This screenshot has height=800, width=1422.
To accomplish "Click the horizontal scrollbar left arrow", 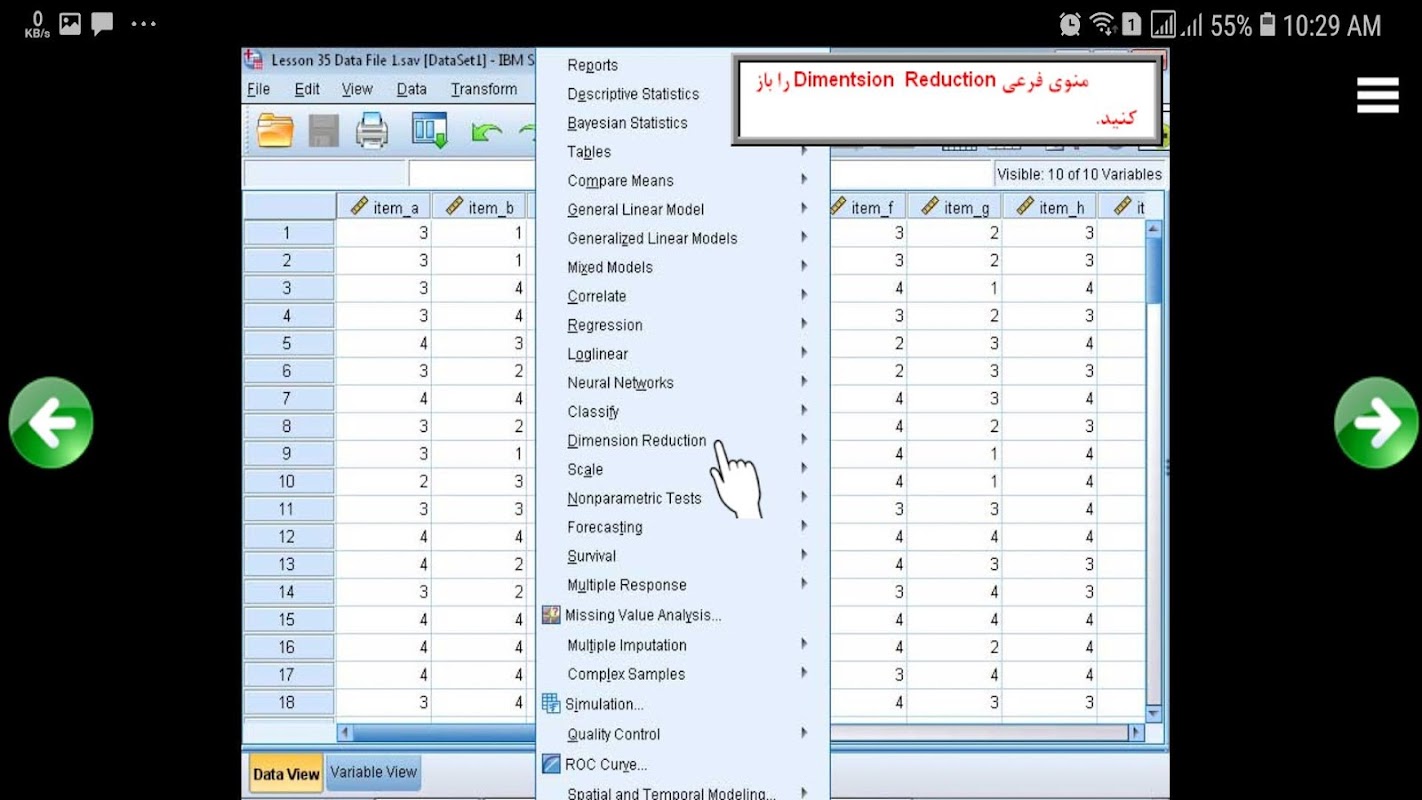I will [x=345, y=733].
